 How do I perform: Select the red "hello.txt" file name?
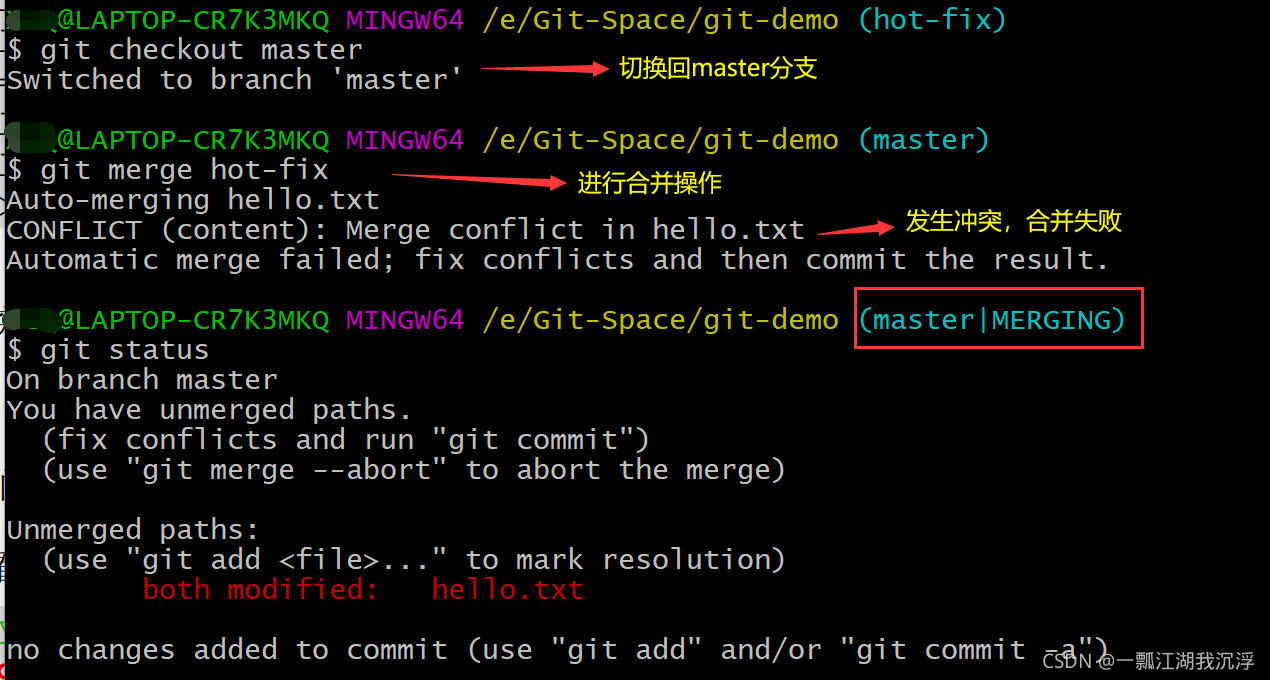coord(508,590)
